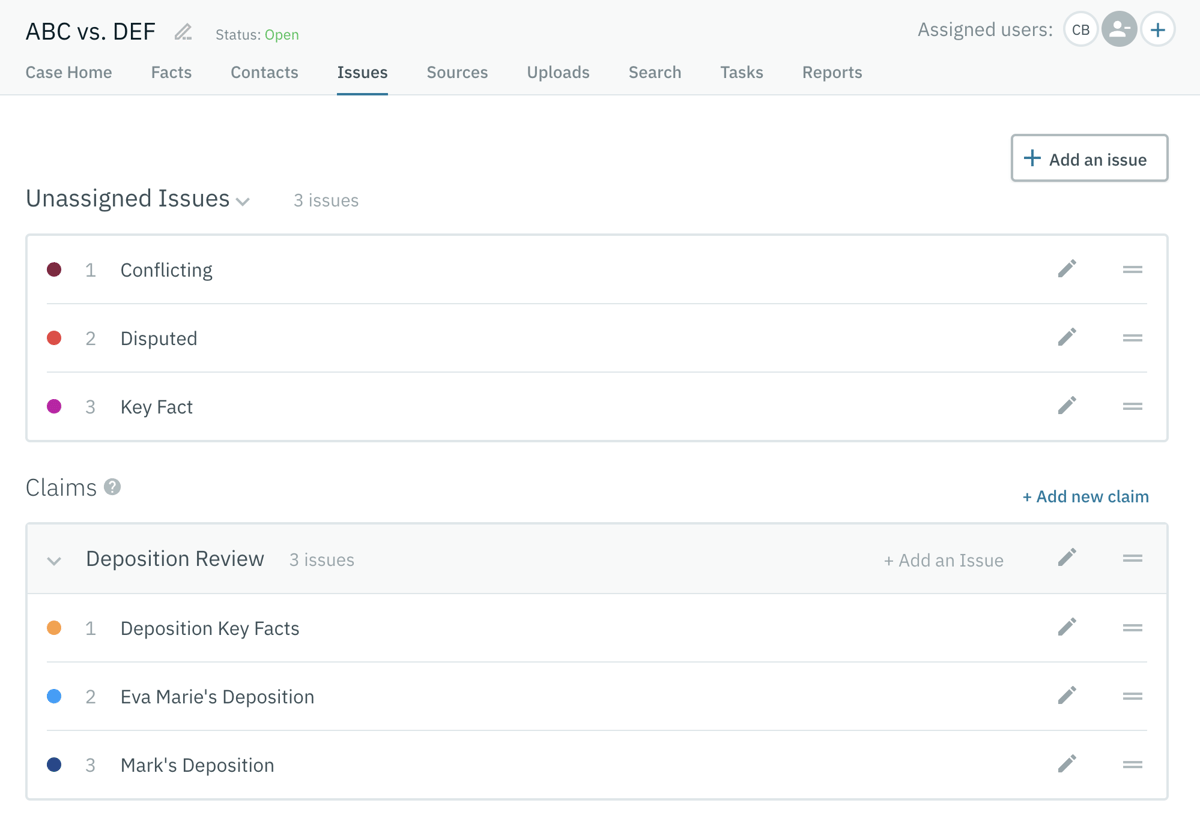Open the CB user avatar
The height and width of the screenshot is (821, 1200).
[x=1080, y=29]
